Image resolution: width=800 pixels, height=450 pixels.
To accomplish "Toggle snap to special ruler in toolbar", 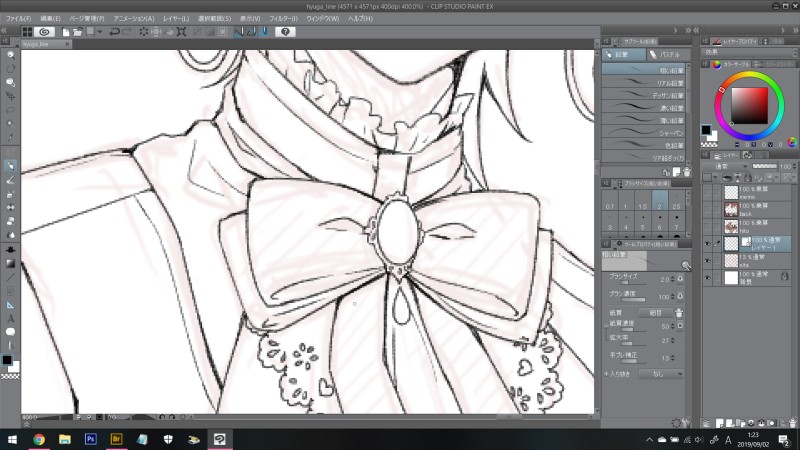I will tap(252, 32).
